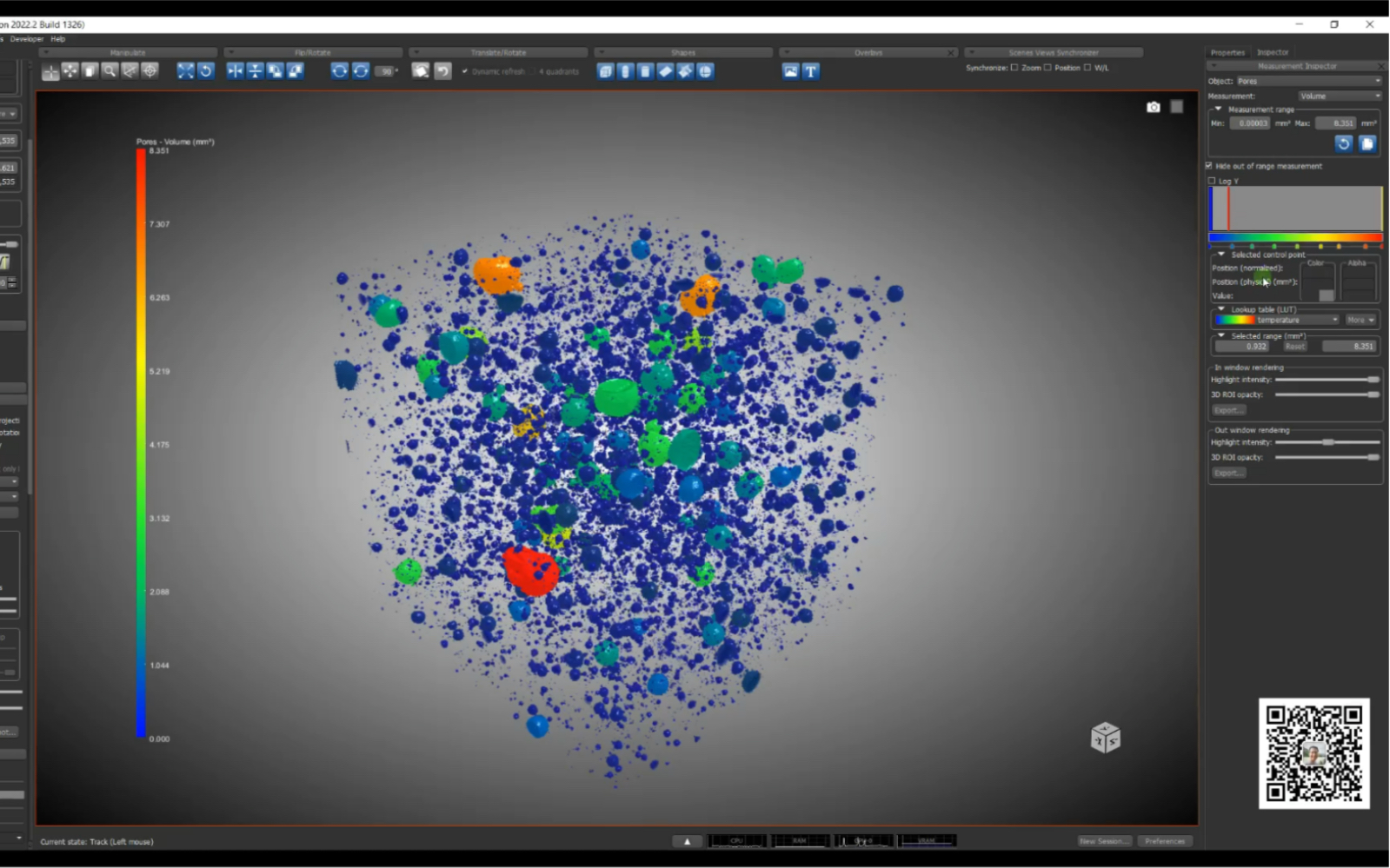Open the Object dropdown showing Pores
This screenshot has width=1390, height=868.
point(1309,81)
